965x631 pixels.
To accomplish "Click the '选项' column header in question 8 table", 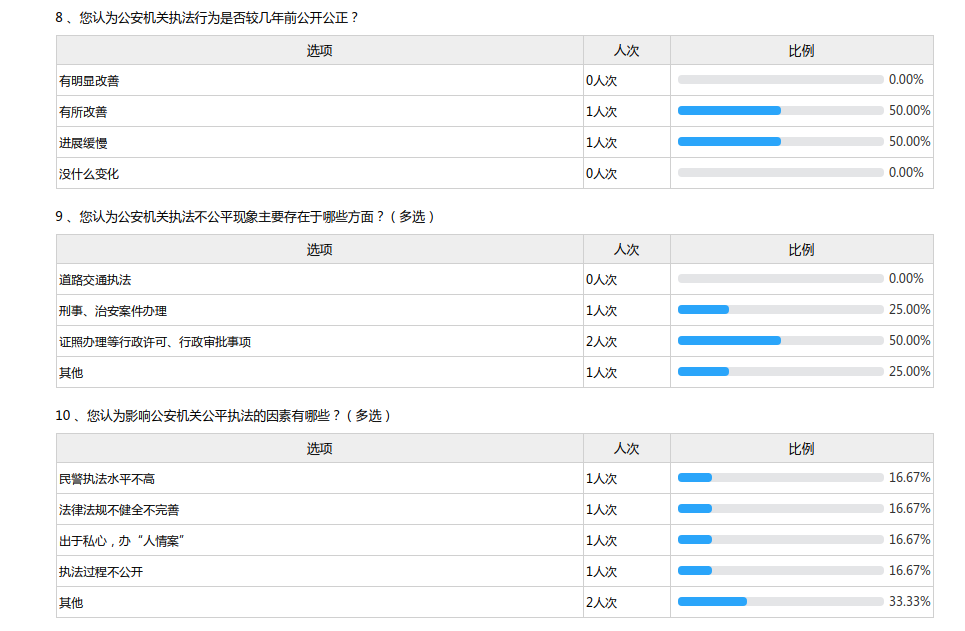I will coord(320,51).
